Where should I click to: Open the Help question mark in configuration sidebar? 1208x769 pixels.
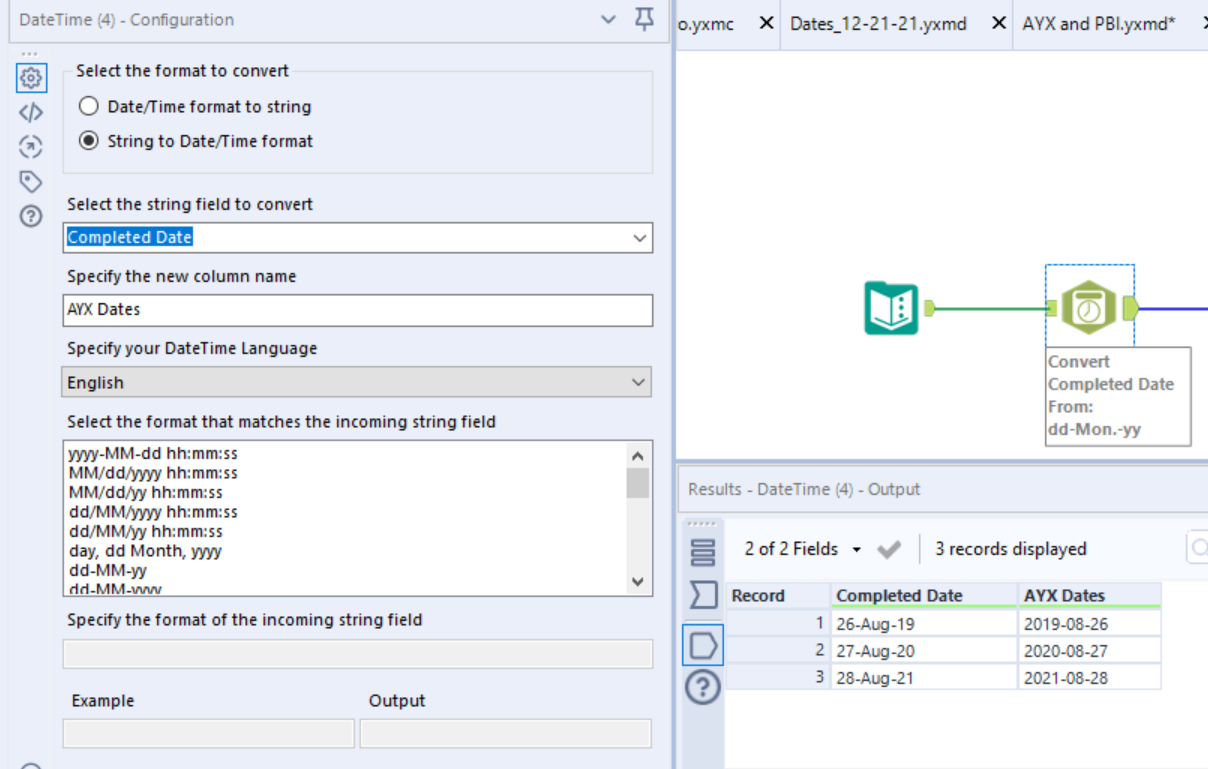(x=31, y=215)
